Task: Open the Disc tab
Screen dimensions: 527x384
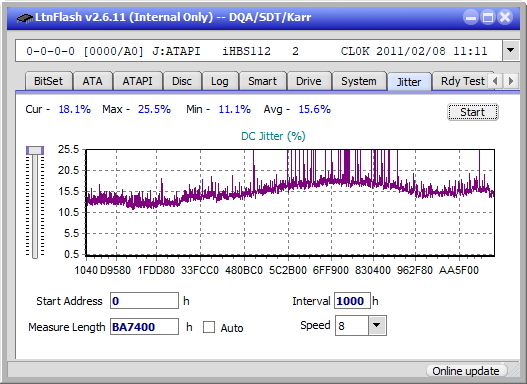Action: click(182, 81)
